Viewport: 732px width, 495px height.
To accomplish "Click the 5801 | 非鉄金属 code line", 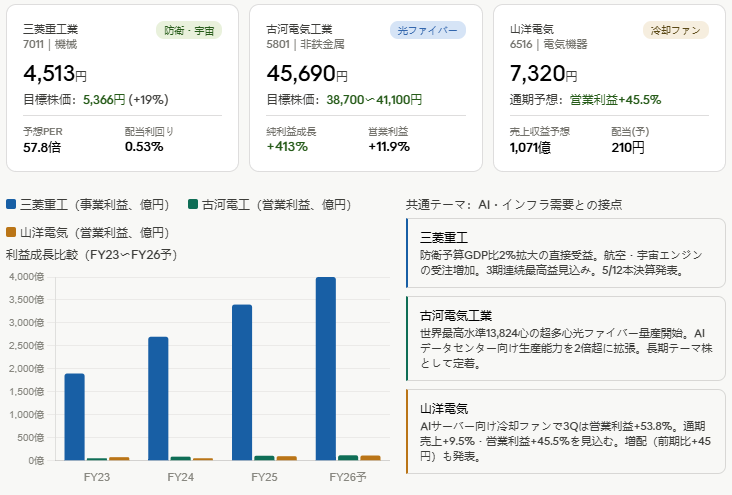I will click(x=305, y=44).
